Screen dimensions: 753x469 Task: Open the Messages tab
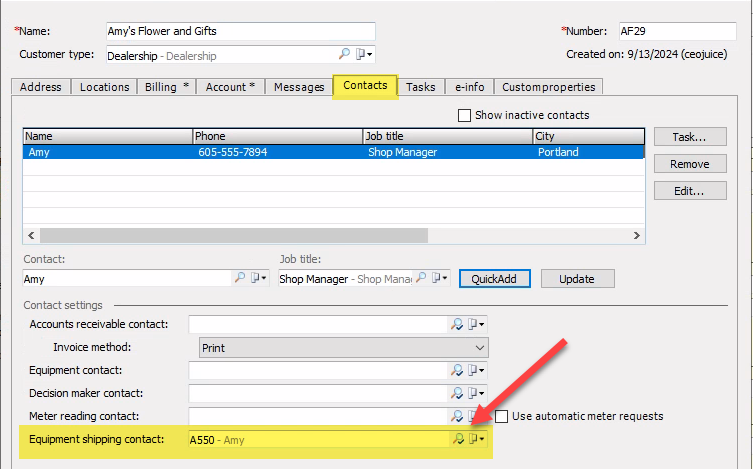(299, 87)
